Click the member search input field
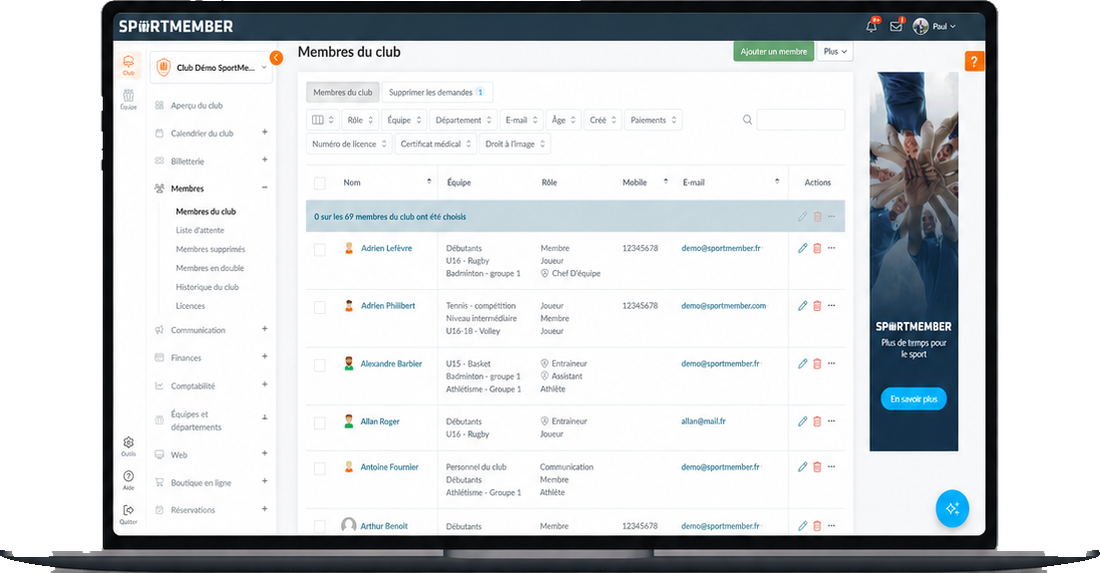 click(800, 120)
